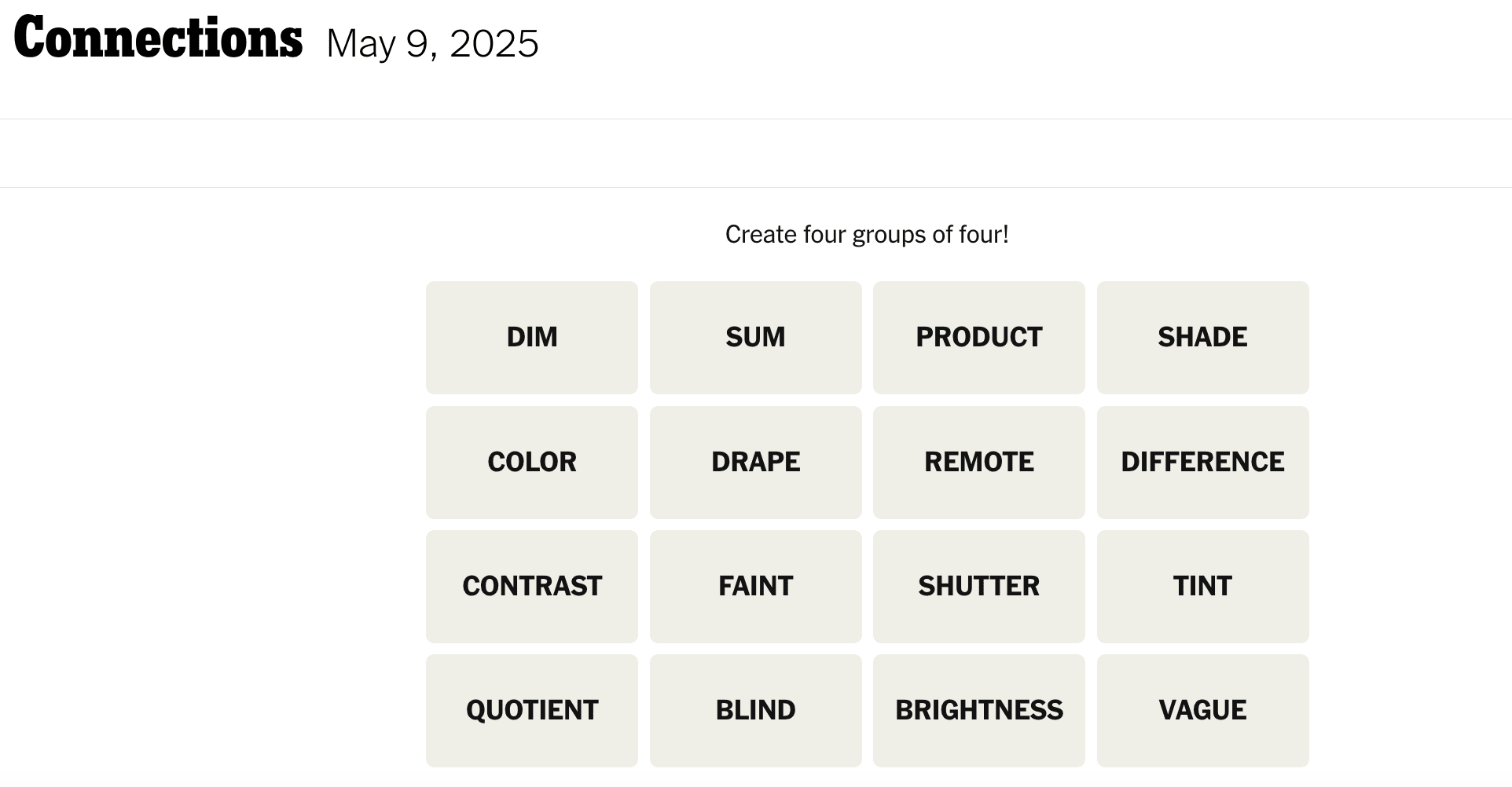Toggle the DIFFERENCE tile
The height and width of the screenshot is (787, 1512).
click(1202, 462)
